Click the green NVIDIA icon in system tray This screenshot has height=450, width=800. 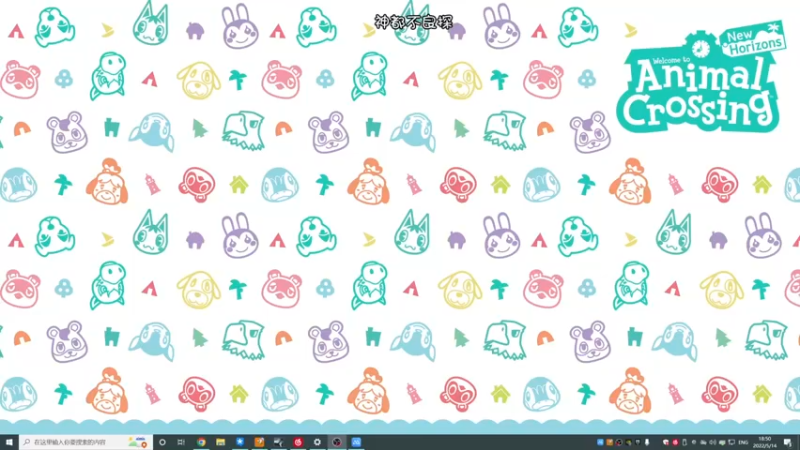[629, 442]
